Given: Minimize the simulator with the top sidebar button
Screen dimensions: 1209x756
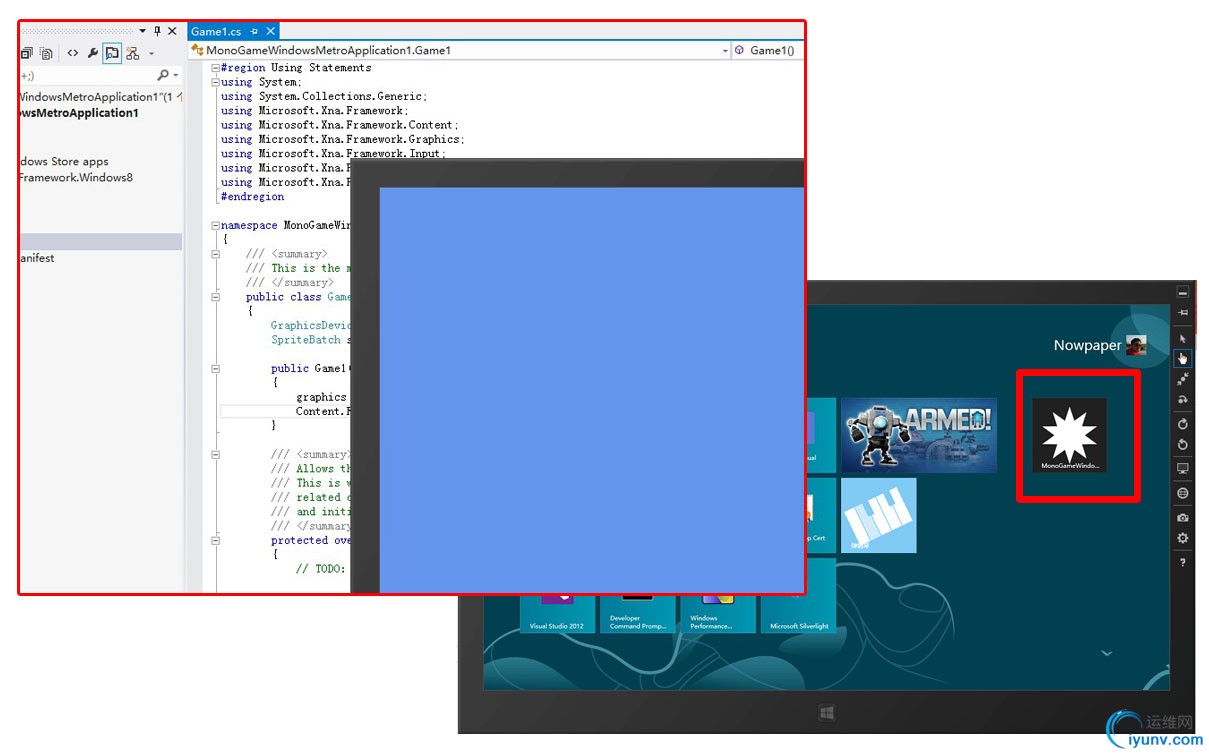Looking at the screenshot, I should (x=1183, y=293).
